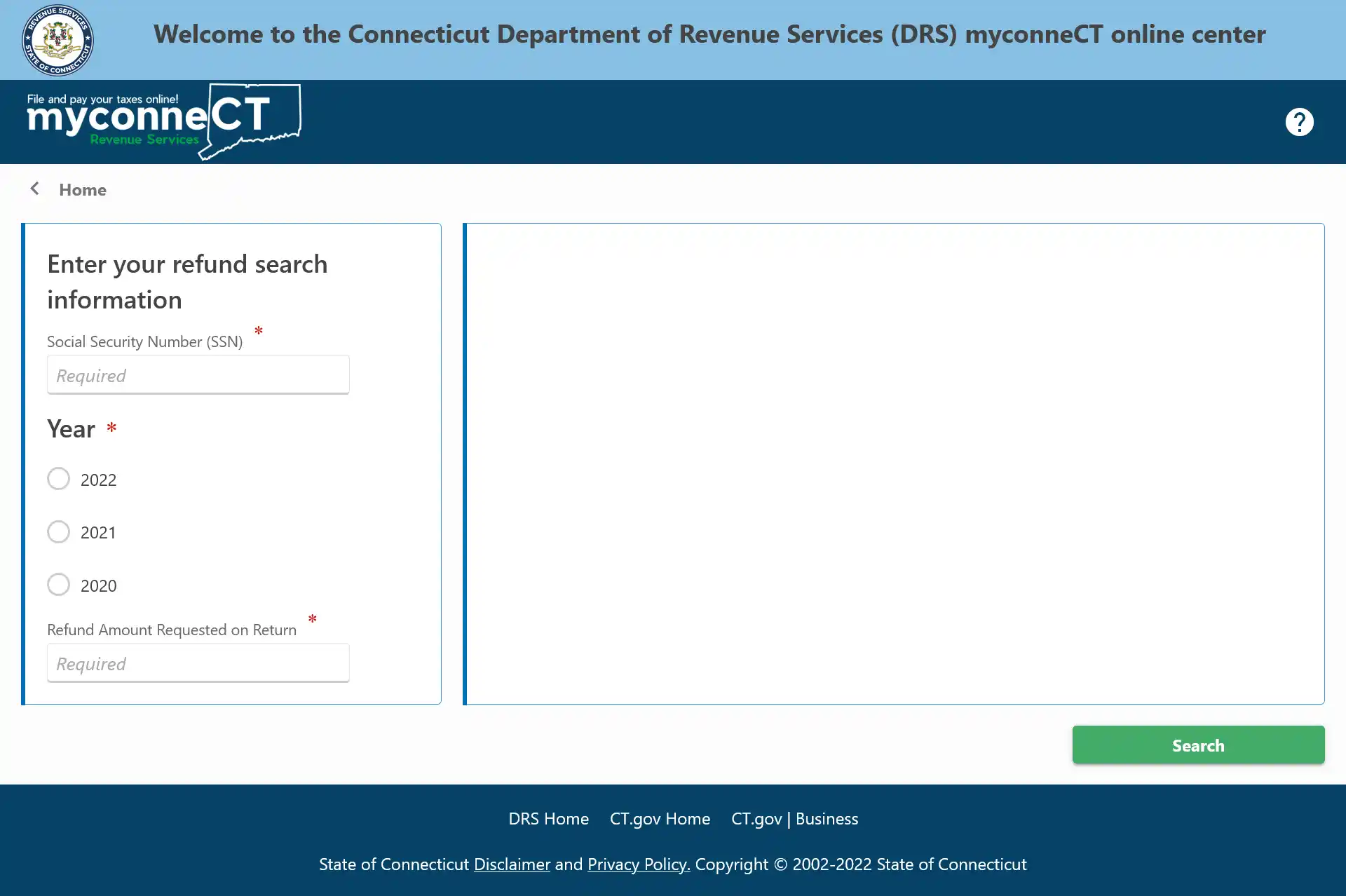Click the 2022 year label text
This screenshot has width=1346, height=896.
98,480
